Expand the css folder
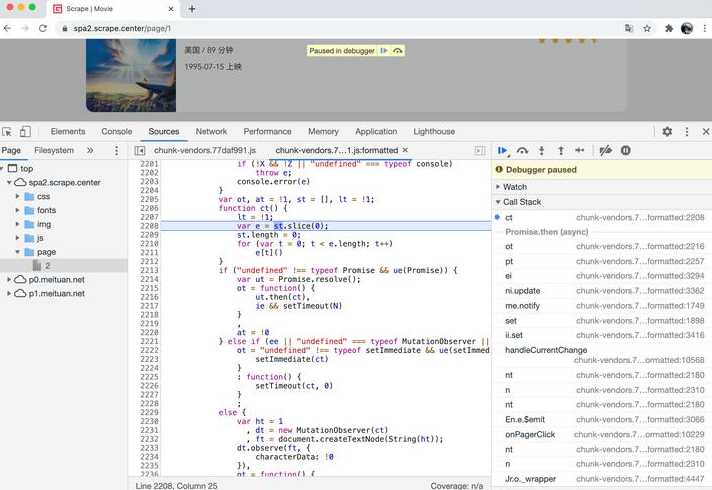Screen dimensions: 712x490 pos(17,196)
